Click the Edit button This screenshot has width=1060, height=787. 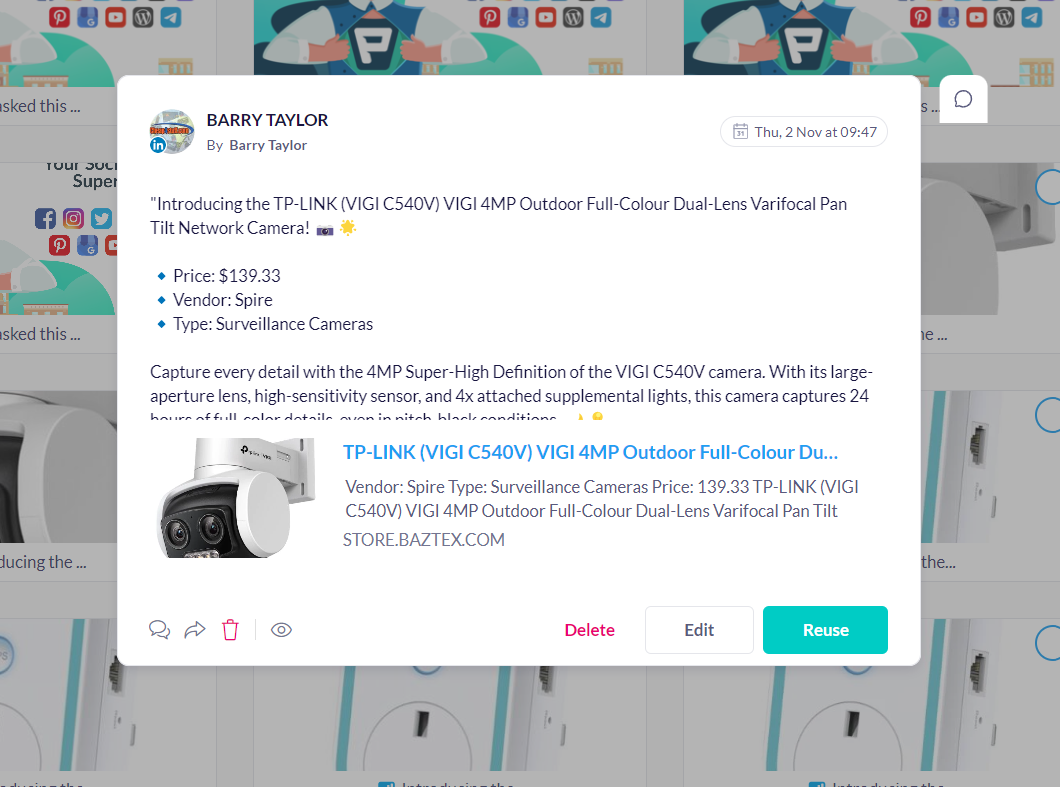[x=699, y=630]
